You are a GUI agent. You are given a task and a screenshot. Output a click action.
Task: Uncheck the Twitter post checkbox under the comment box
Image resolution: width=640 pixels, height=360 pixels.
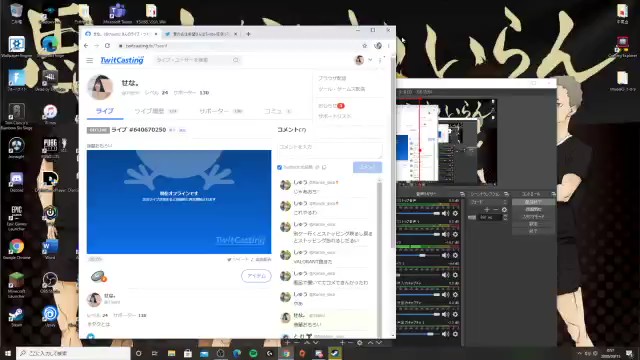coord(280,167)
